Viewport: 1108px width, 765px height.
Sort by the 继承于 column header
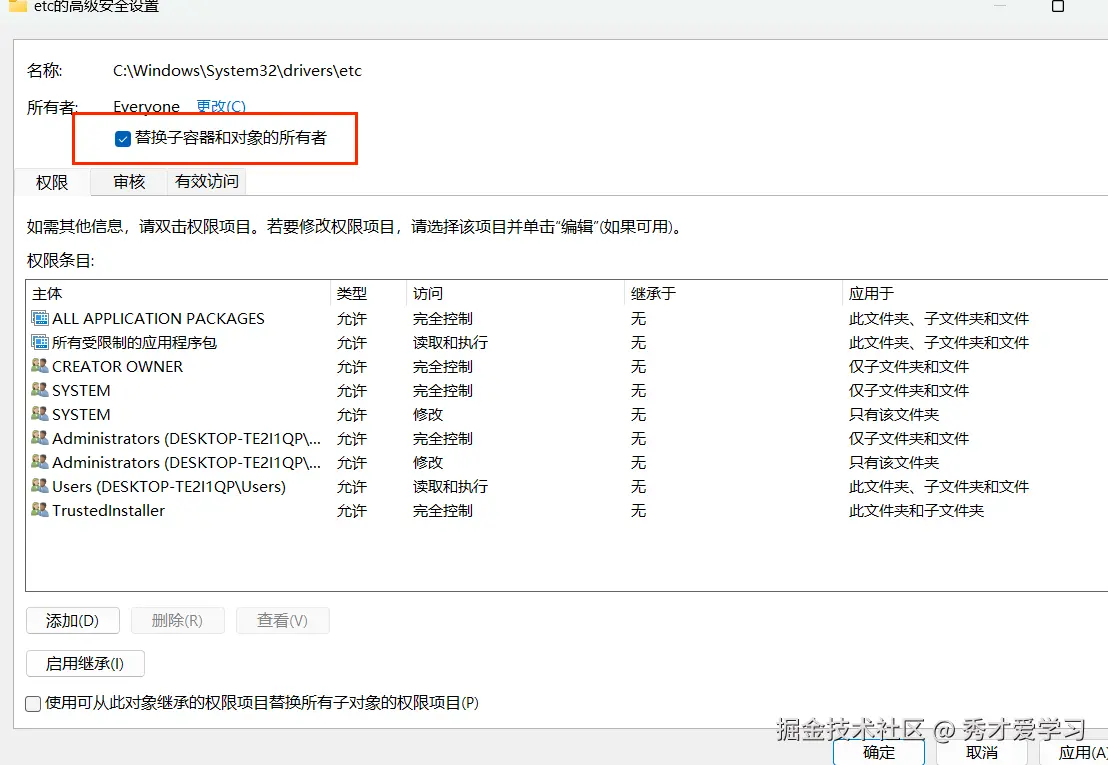[x=733, y=293]
